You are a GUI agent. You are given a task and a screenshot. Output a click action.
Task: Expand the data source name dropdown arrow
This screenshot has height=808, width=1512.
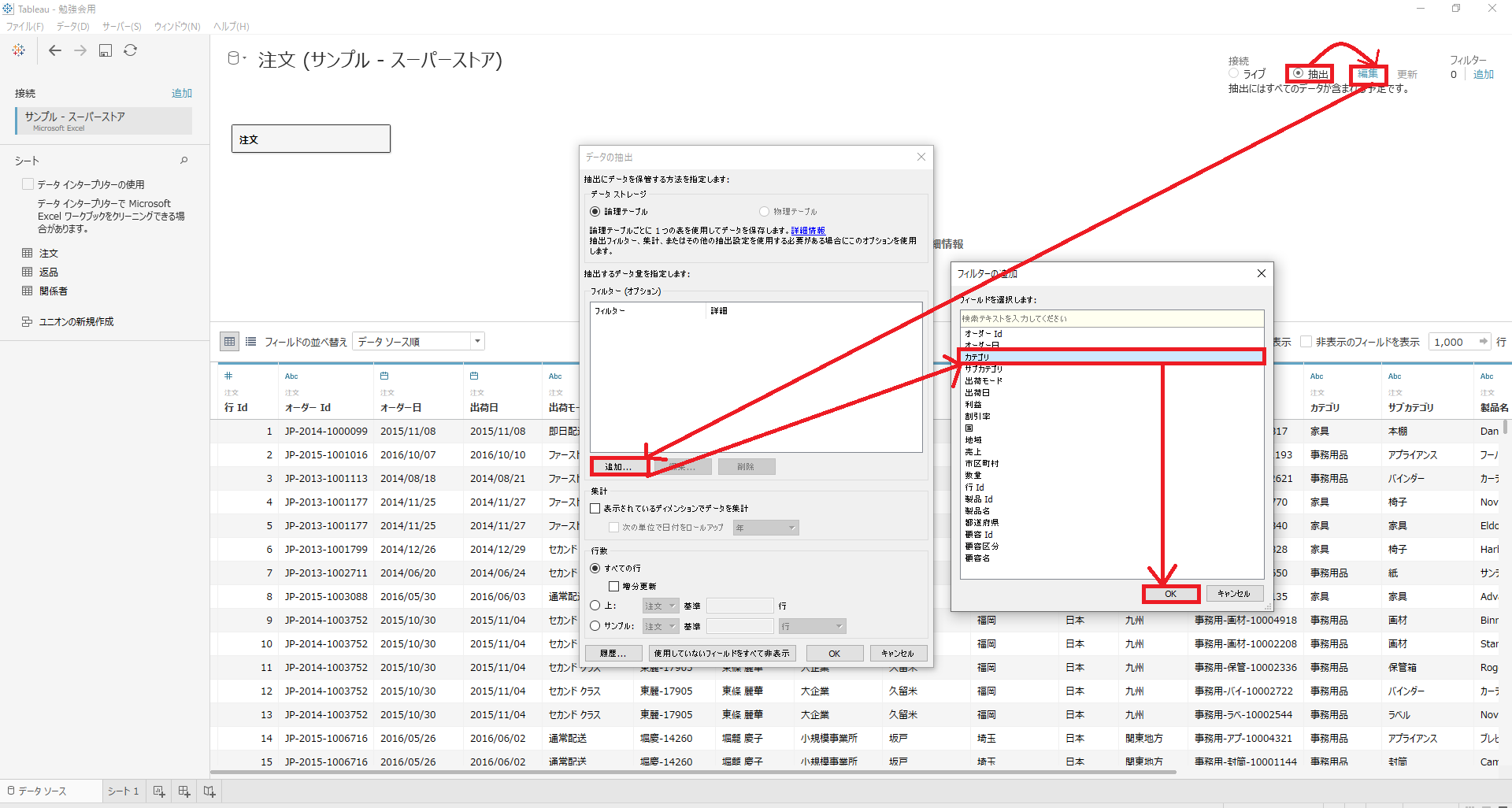(245, 57)
